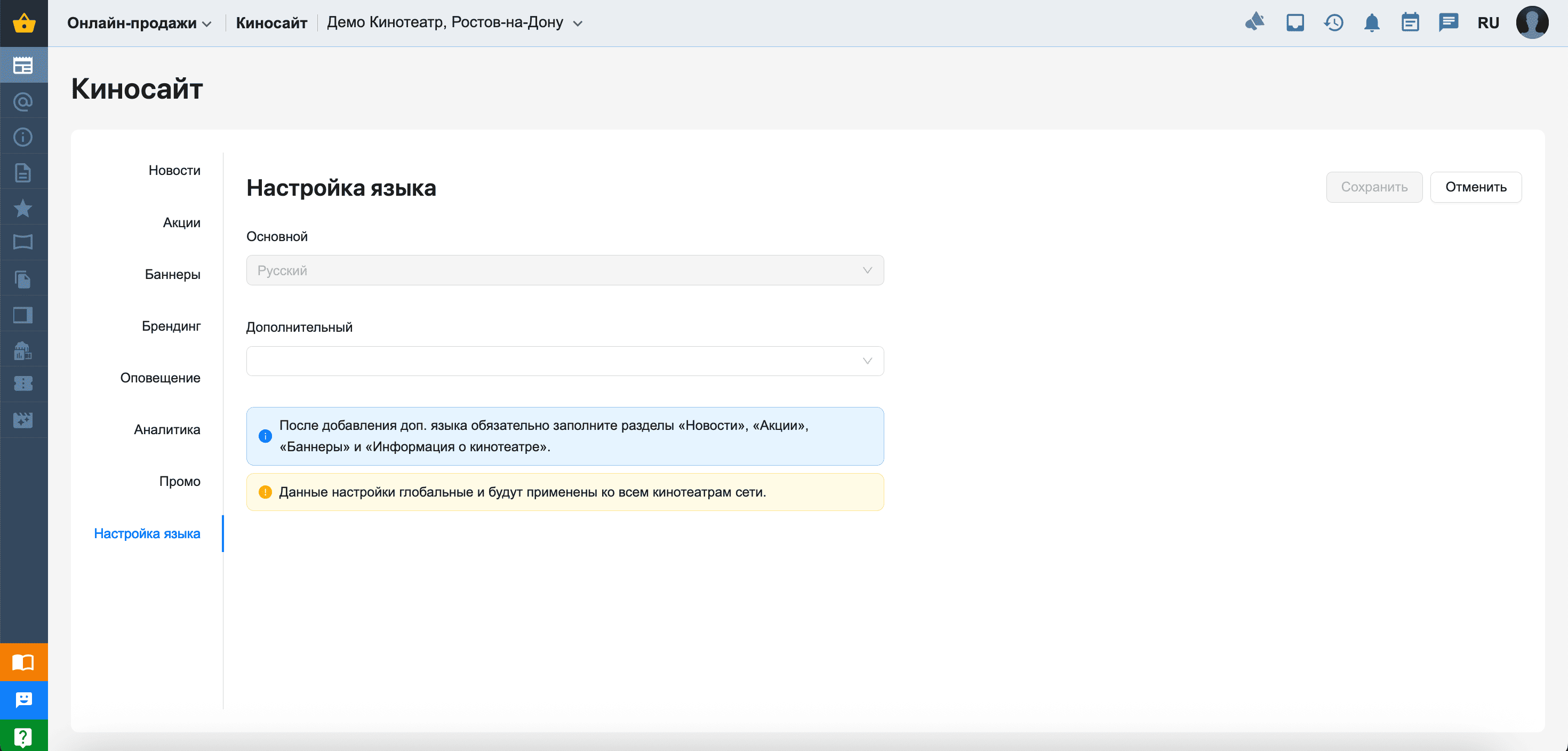1568x751 pixels.
Task: Open the history clock icon
Action: pyautogui.click(x=1333, y=23)
